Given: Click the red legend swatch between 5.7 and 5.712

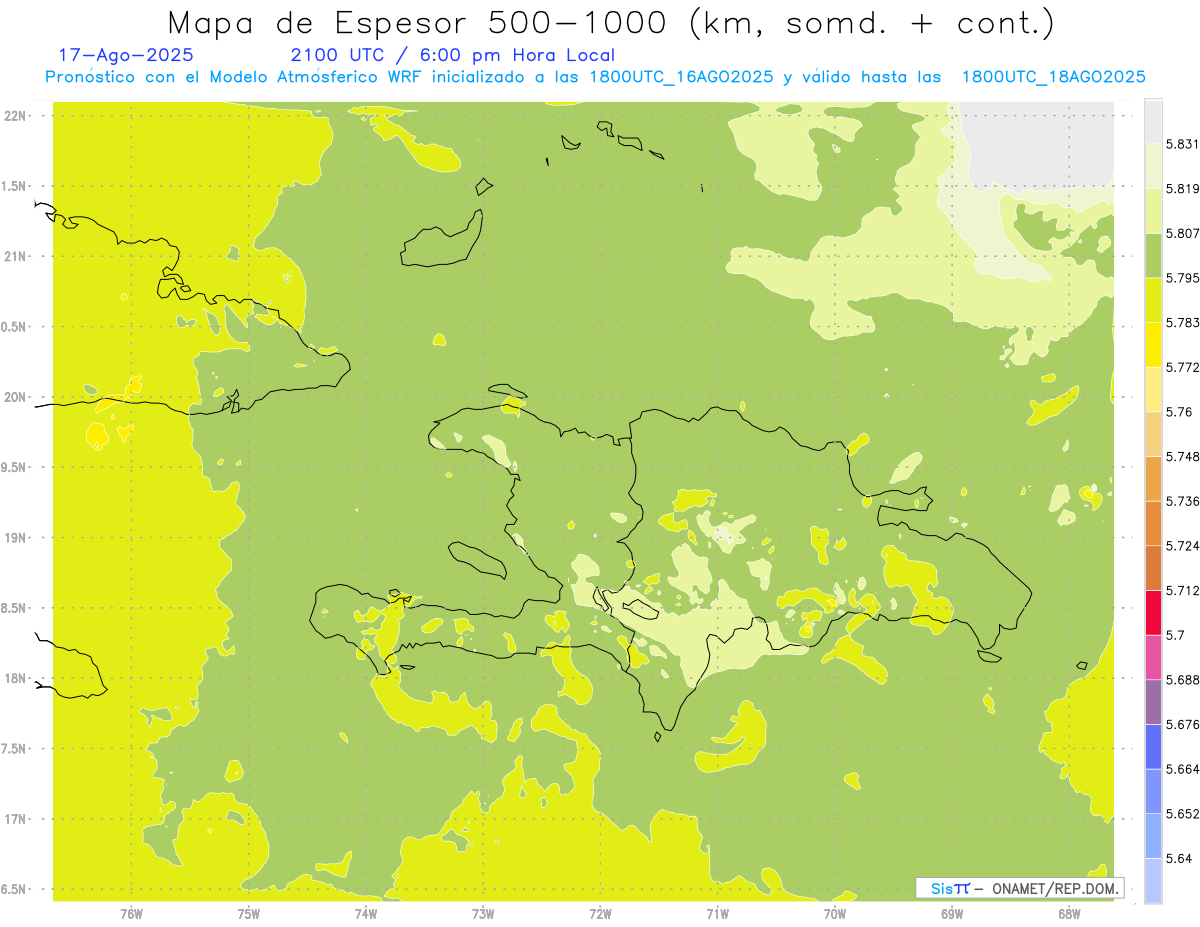Looking at the screenshot, I should pyautogui.click(x=1153, y=612).
